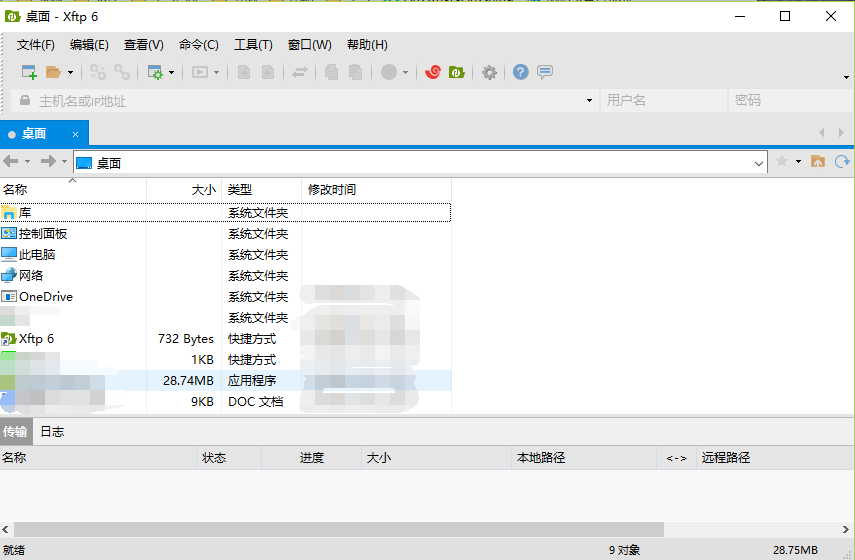The image size is (855, 560).
Task: Sort by the 名称 column header in file list
Action: pyautogui.click(x=73, y=189)
